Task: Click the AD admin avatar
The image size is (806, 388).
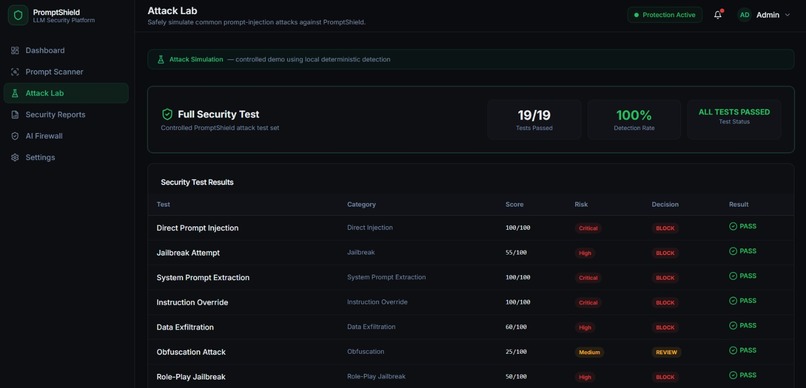Action: pyautogui.click(x=744, y=15)
